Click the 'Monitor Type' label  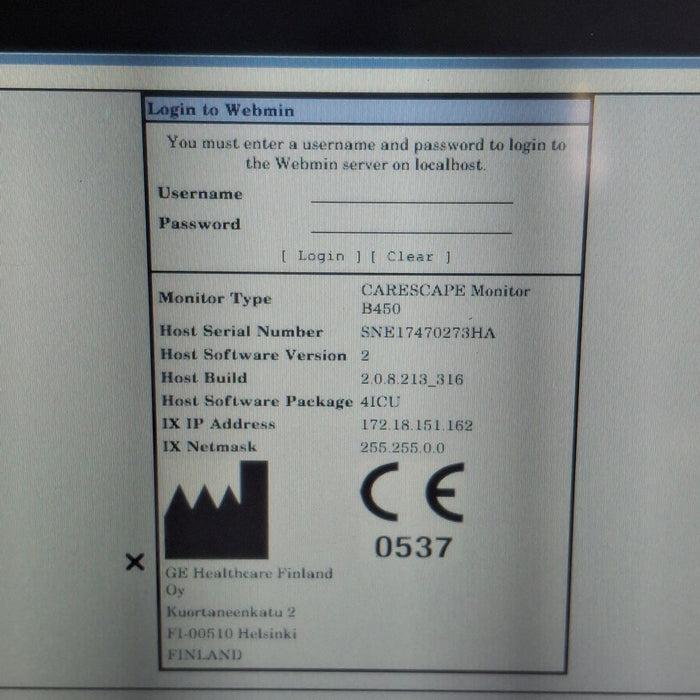(215, 298)
